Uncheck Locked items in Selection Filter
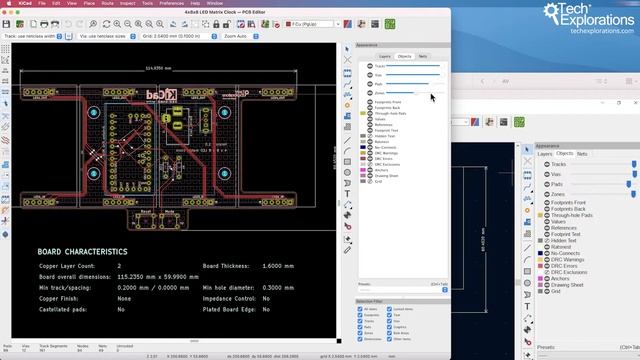Image resolution: width=640 pixels, height=360 pixels. pyautogui.click(x=389, y=309)
